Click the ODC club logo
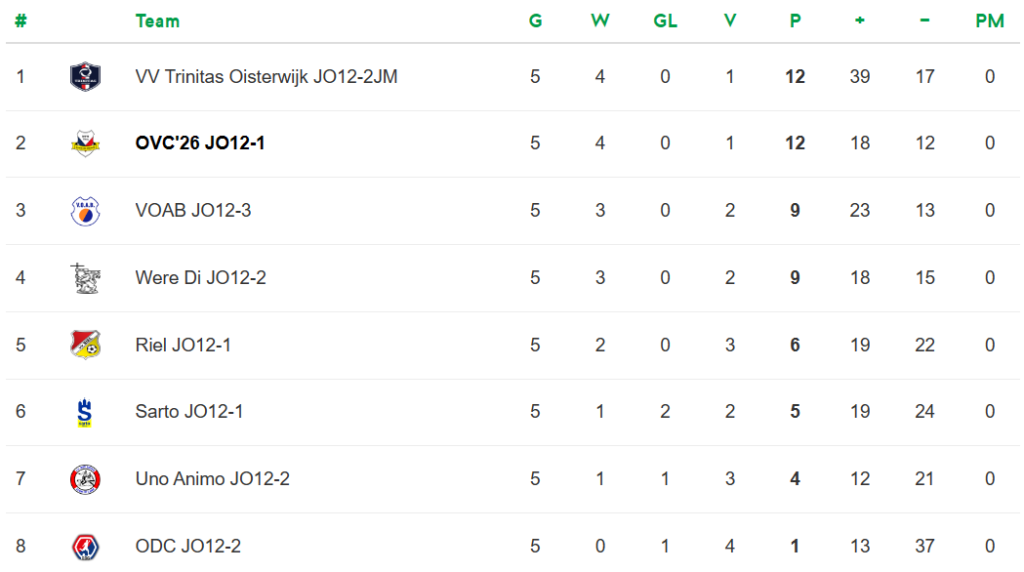 point(85,546)
